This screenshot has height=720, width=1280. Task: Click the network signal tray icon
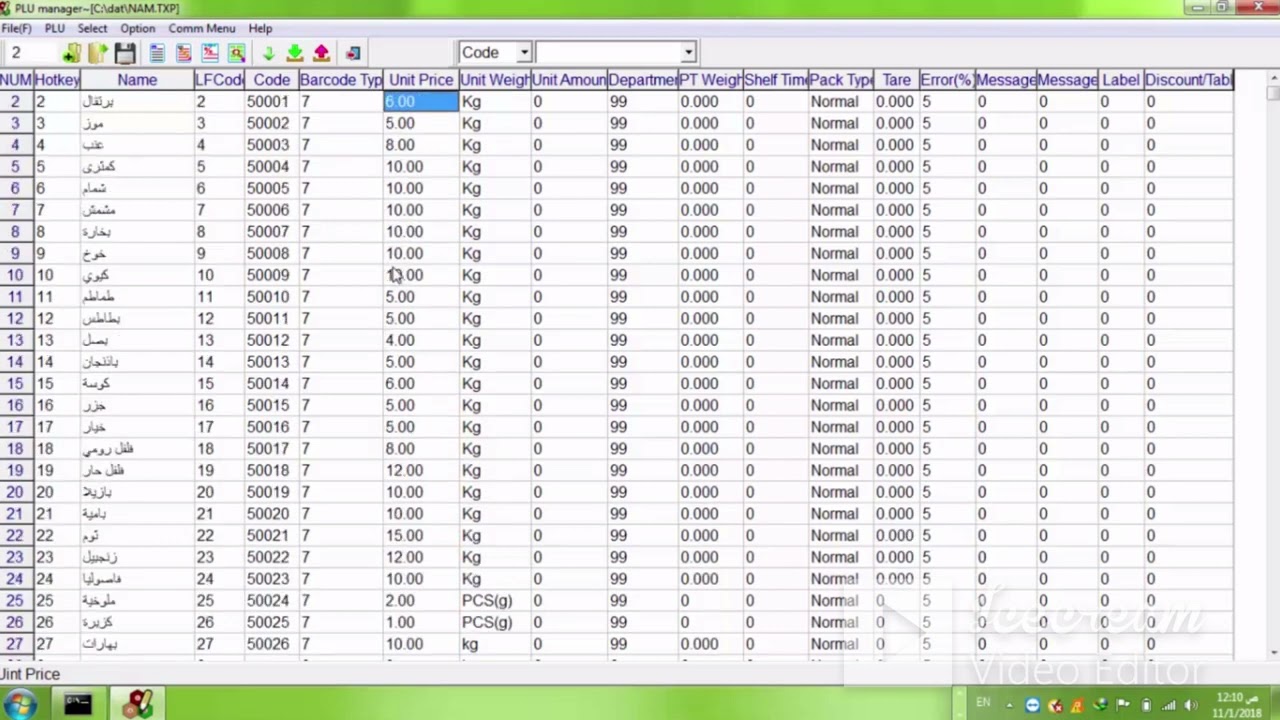click(1167, 705)
